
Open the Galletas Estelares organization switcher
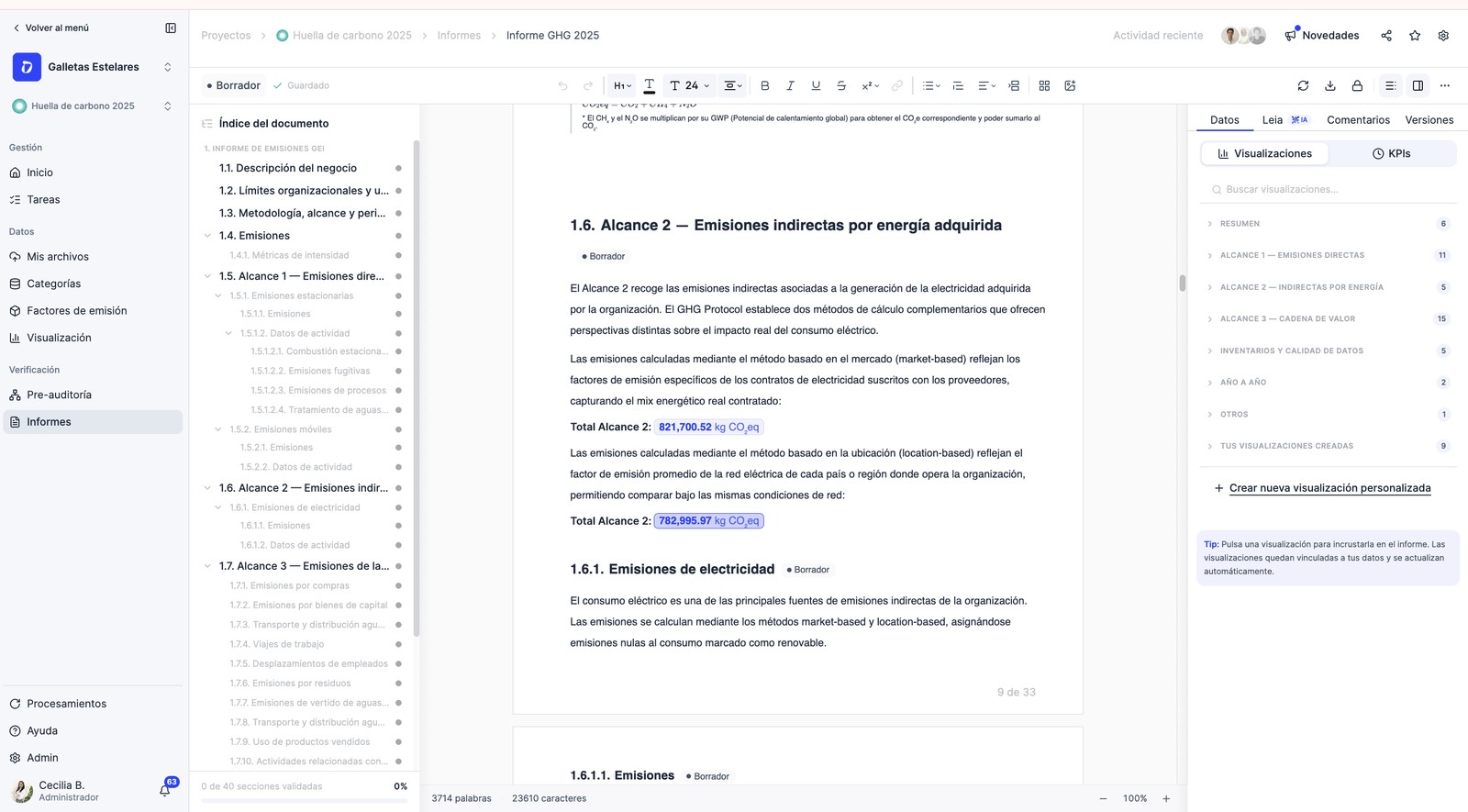93,67
